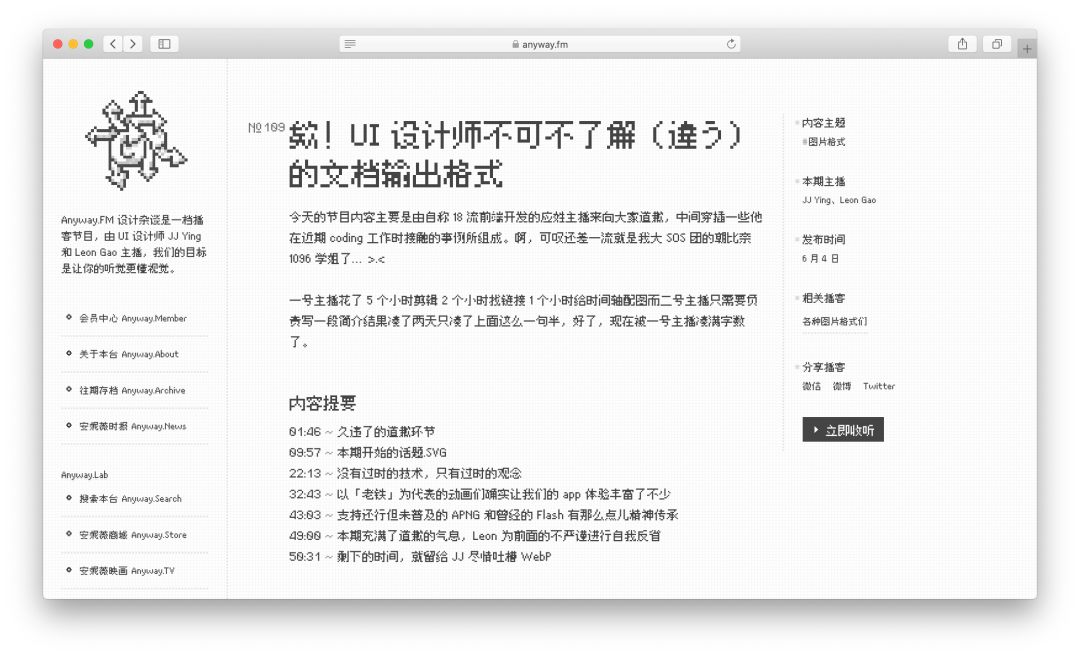The height and width of the screenshot is (656, 1080).
Task: Visit 安妮薇商城 Anyway.Store
Action: (x=132, y=534)
